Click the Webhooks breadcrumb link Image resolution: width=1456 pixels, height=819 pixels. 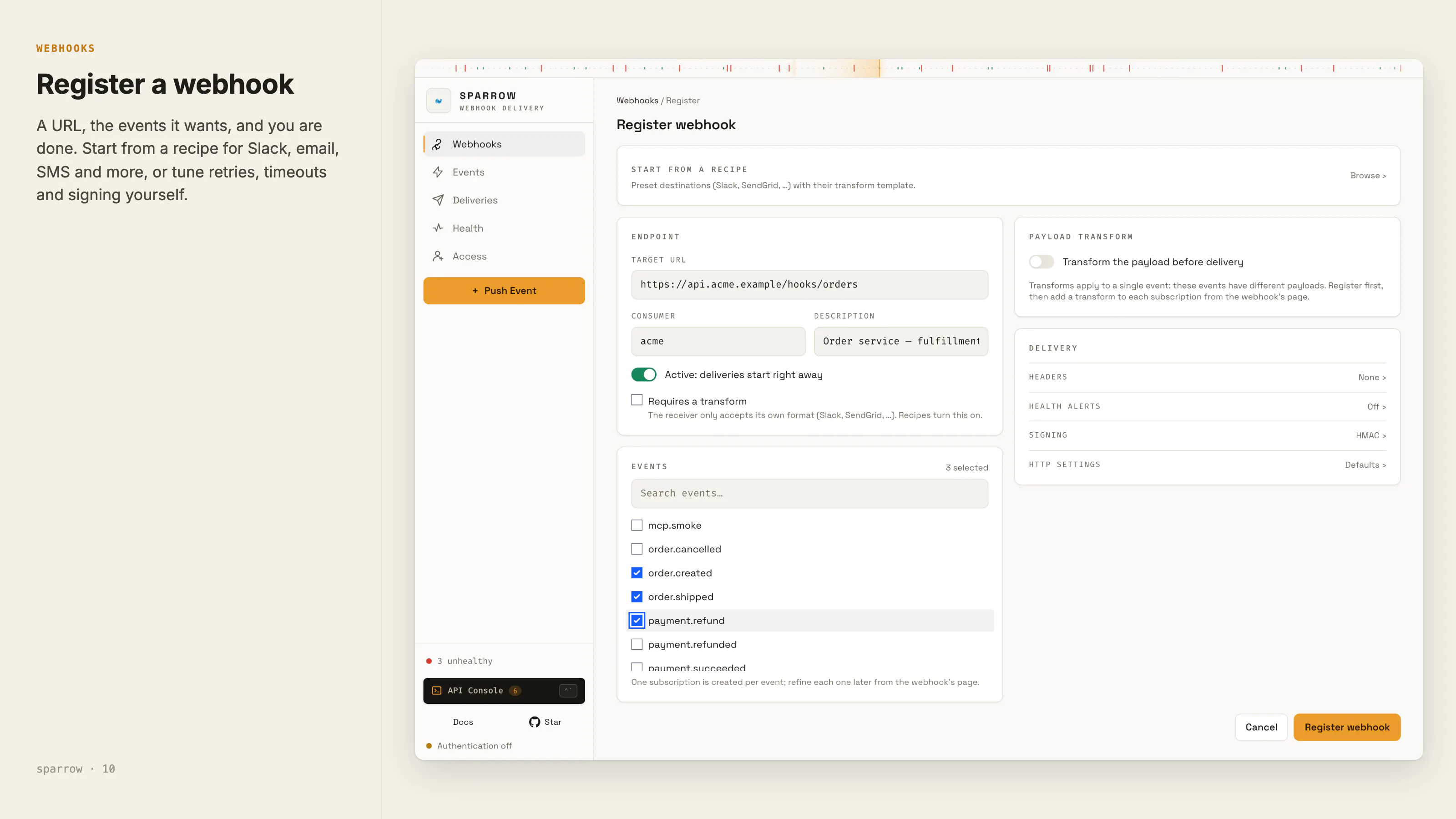pyautogui.click(x=637, y=100)
